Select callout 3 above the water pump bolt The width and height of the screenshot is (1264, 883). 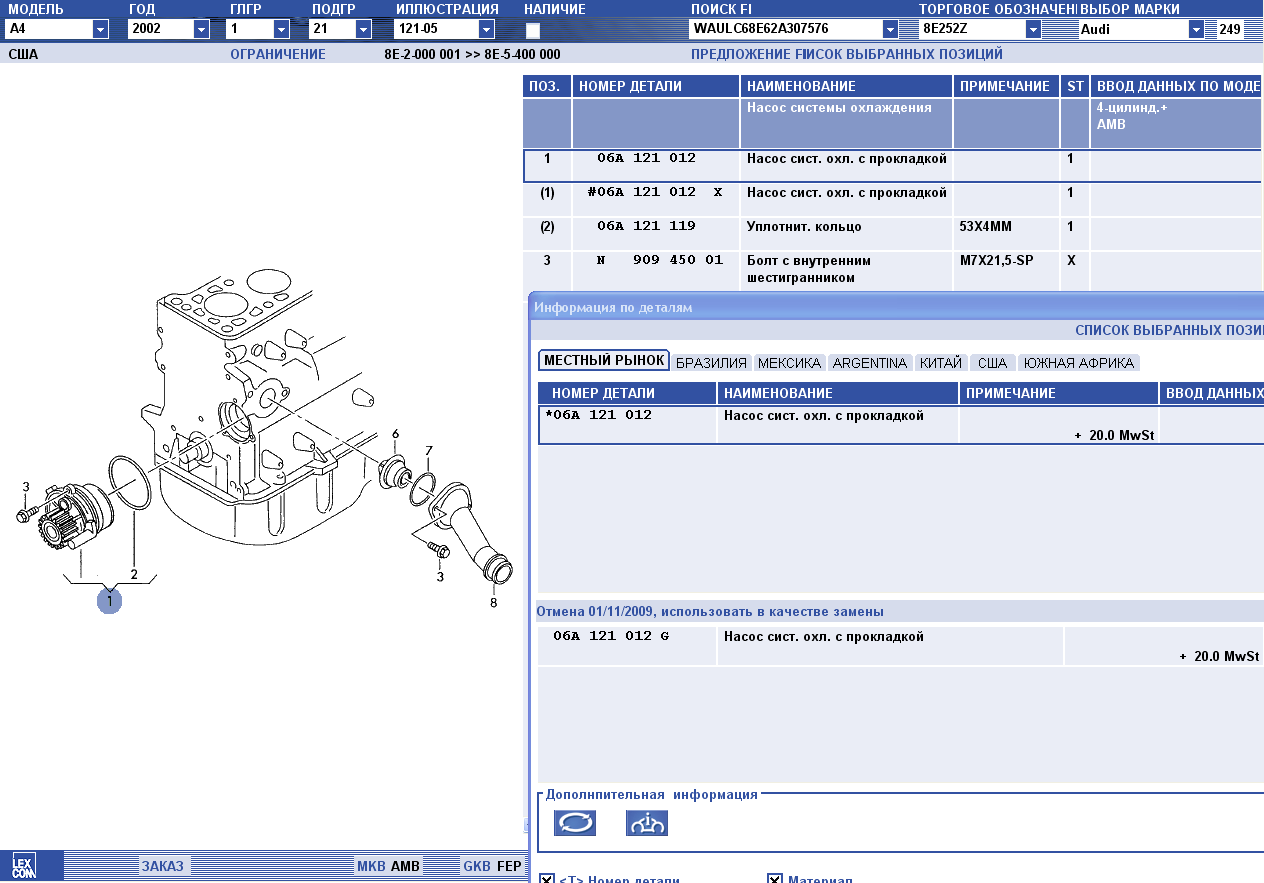click(x=27, y=487)
